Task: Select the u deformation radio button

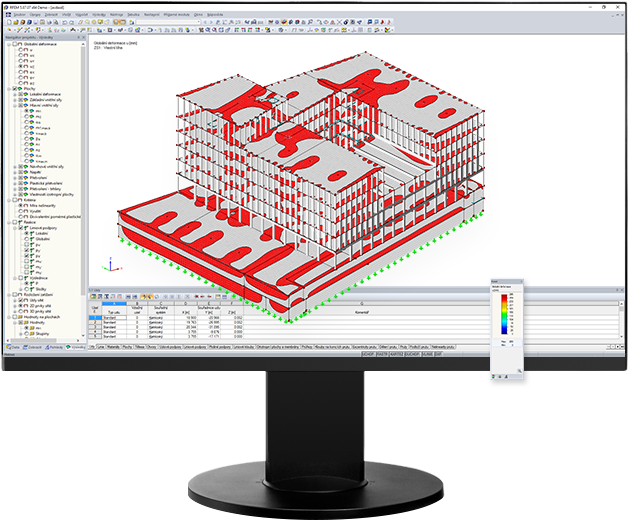Action: (20, 50)
